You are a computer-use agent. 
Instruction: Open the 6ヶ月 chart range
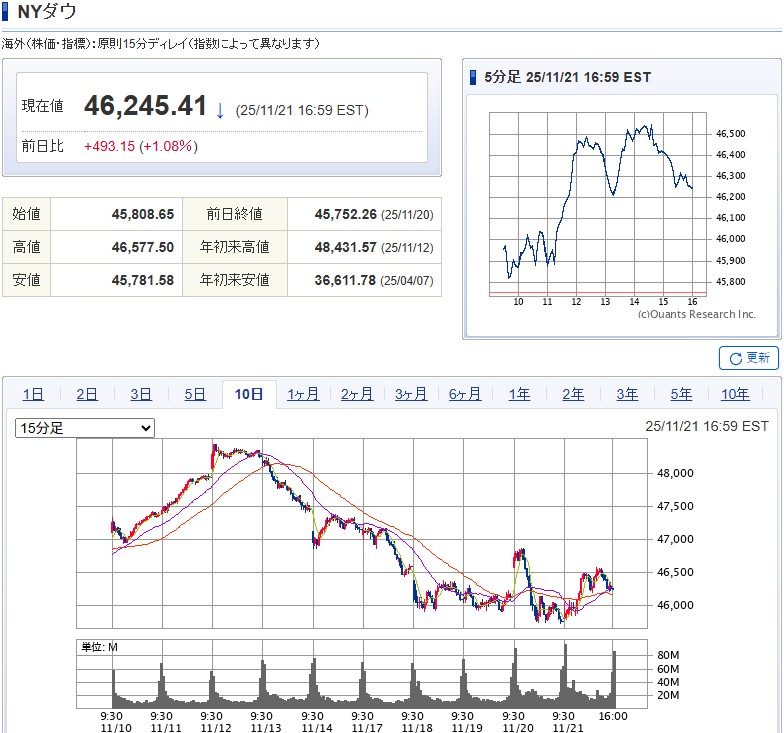[465, 394]
